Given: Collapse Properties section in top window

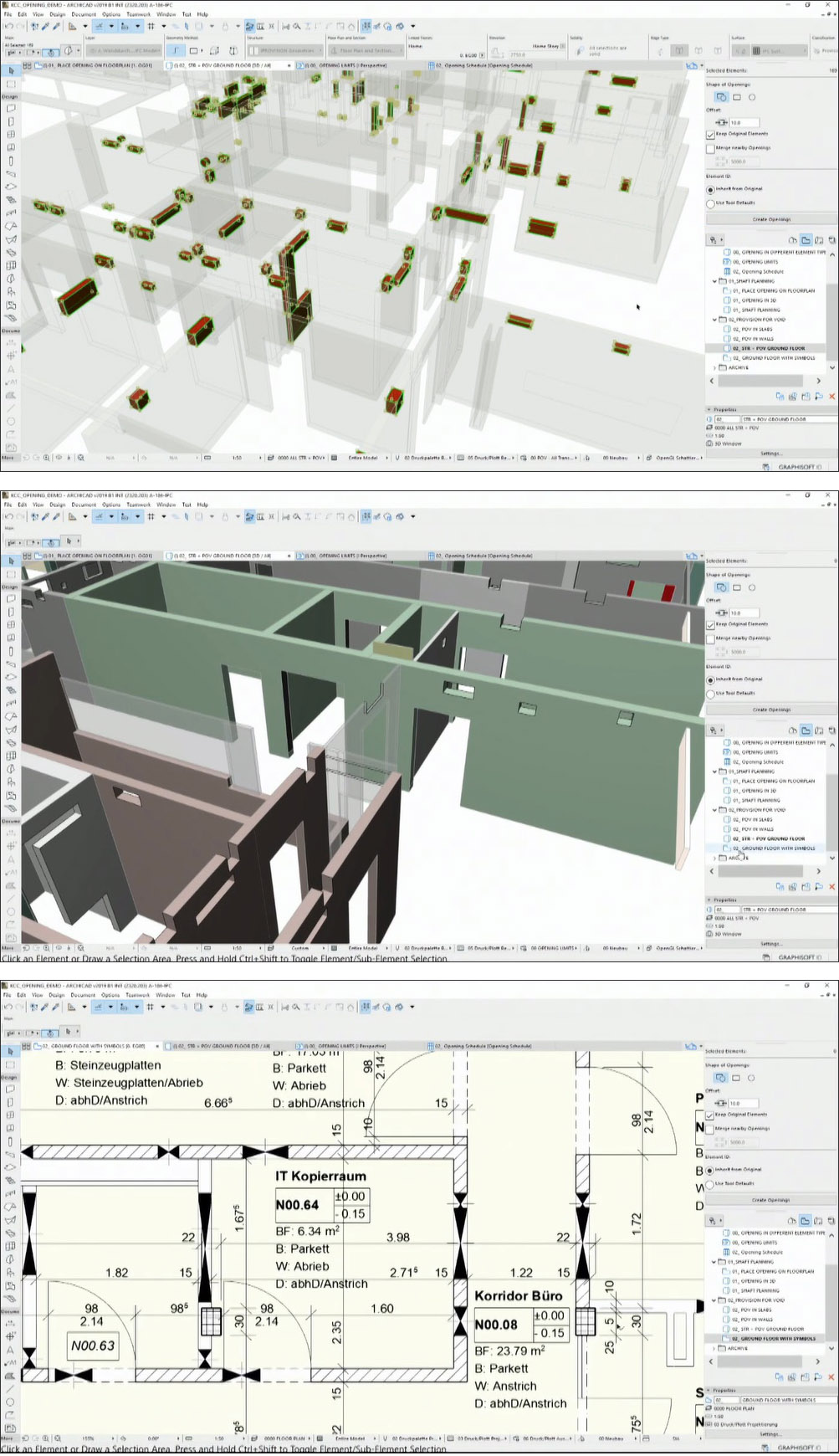Looking at the screenshot, I should (x=709, y=410).
